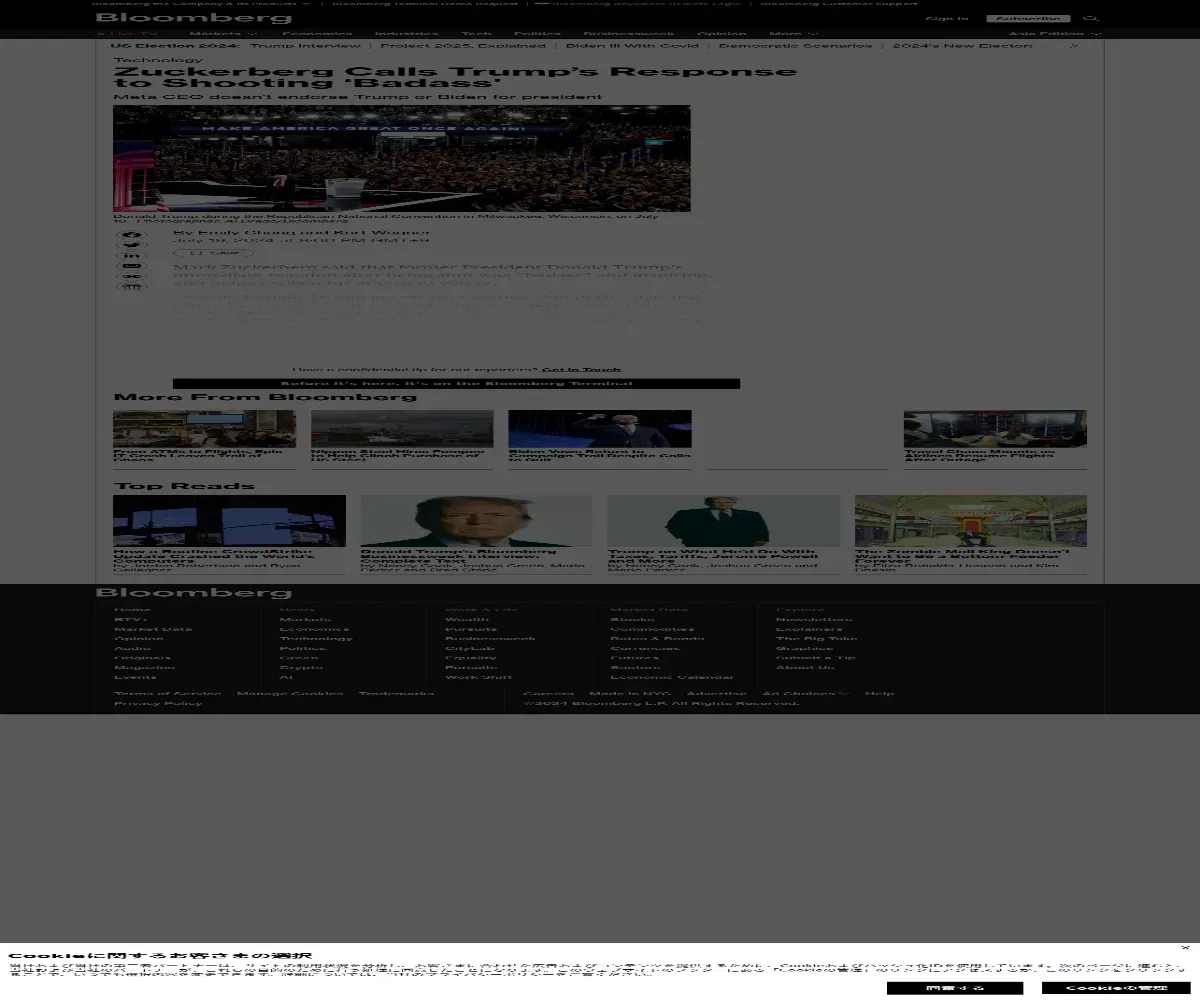This screenshot has width=1200, height=1000.
Task: Click the Bloomberg logo in footer
Action: (194, 593)
